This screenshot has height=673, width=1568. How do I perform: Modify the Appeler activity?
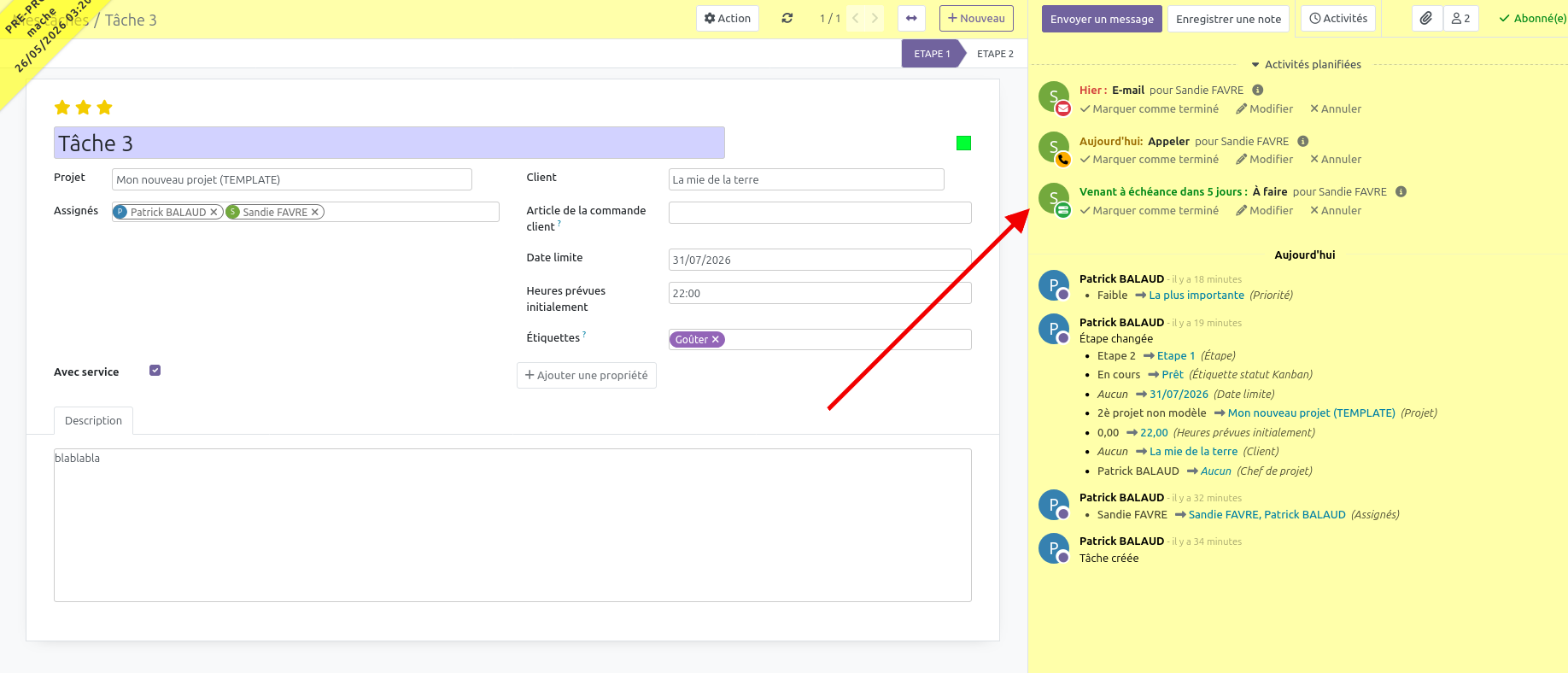coord(1265,160)
